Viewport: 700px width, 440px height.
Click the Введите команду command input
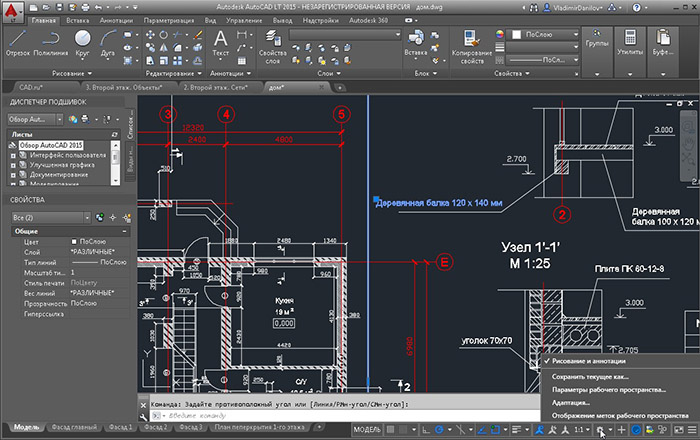coord(344,415)
